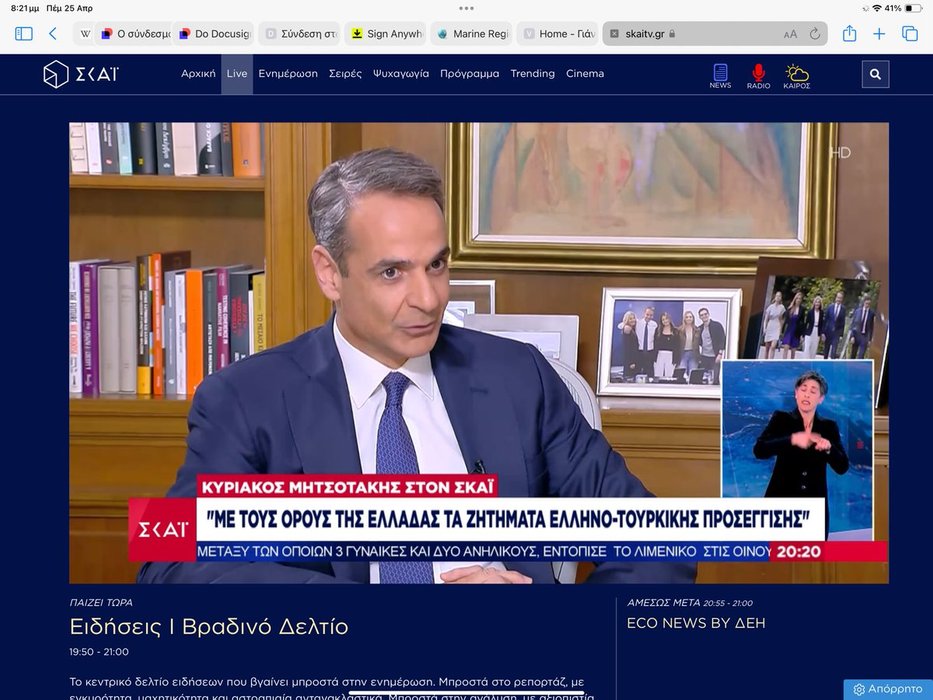Go to Αρχική page
933x700 pixels.
pyautogui.click(x=198, y=74)
